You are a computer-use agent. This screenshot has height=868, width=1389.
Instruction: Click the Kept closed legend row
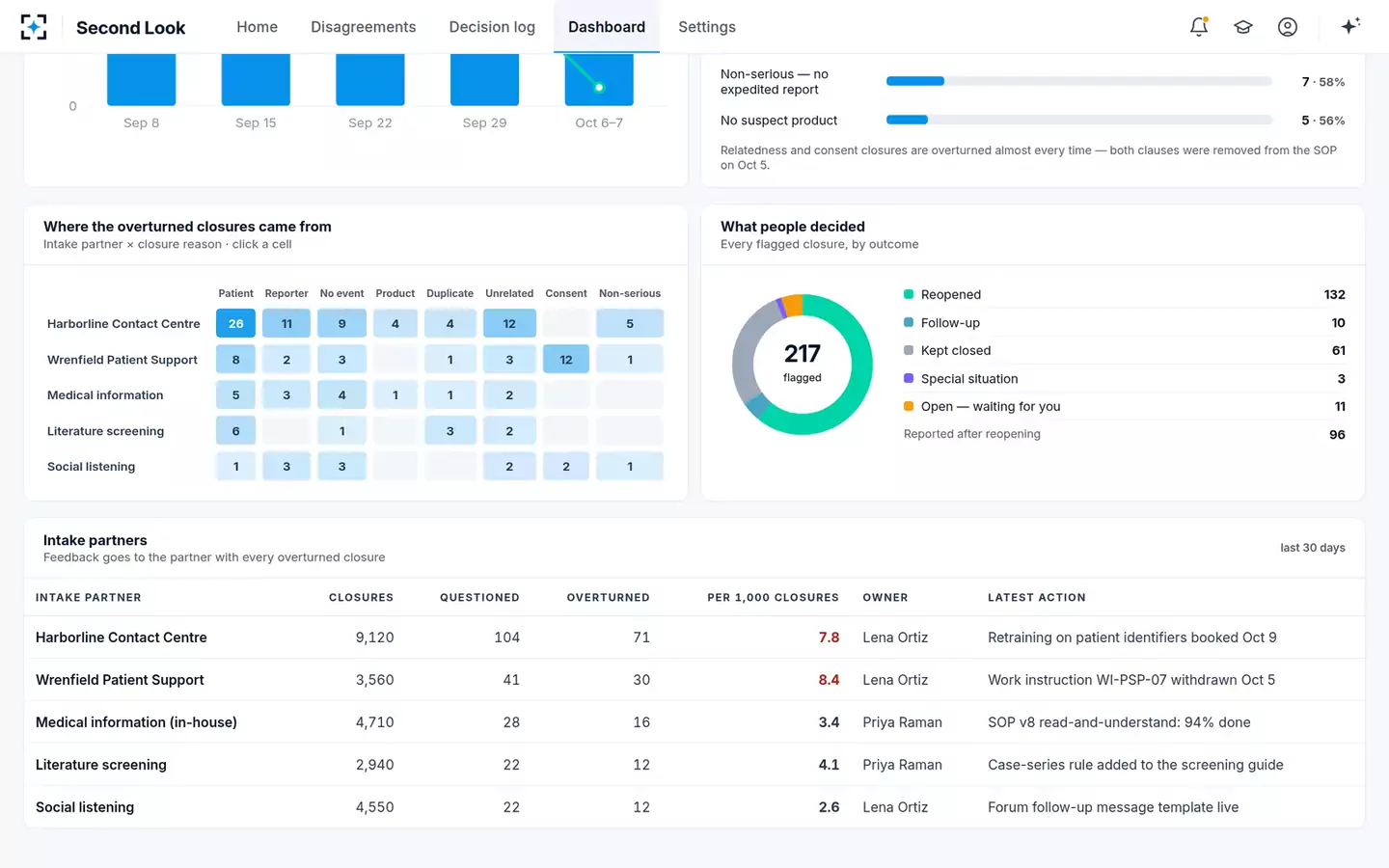(1125, 351)
